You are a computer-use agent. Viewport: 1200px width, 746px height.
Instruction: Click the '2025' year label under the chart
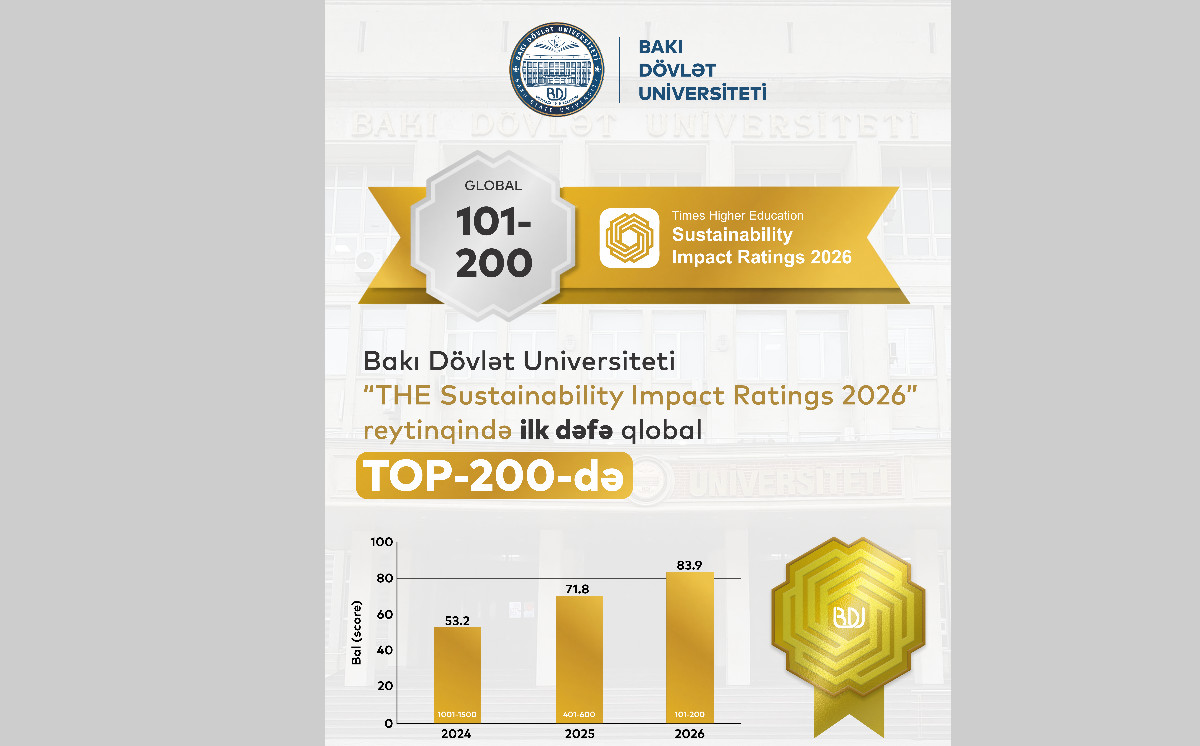coord(579,734)
